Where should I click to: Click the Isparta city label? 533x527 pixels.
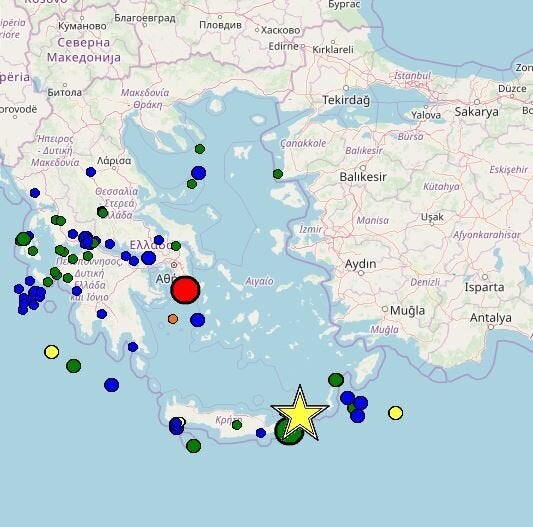point(484,287)
